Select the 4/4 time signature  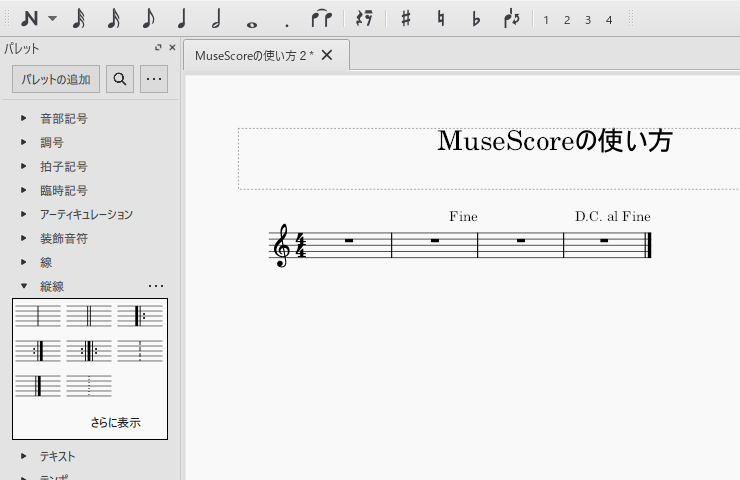(301, 245)
